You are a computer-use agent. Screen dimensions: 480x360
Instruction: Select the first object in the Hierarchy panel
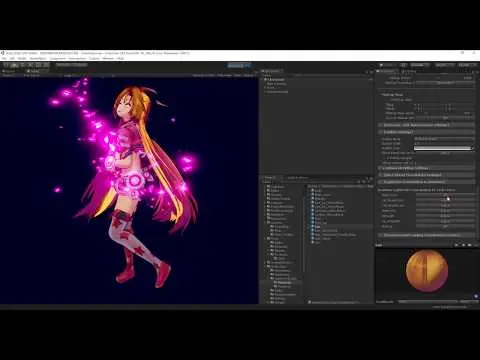click(x=275, y=80)
